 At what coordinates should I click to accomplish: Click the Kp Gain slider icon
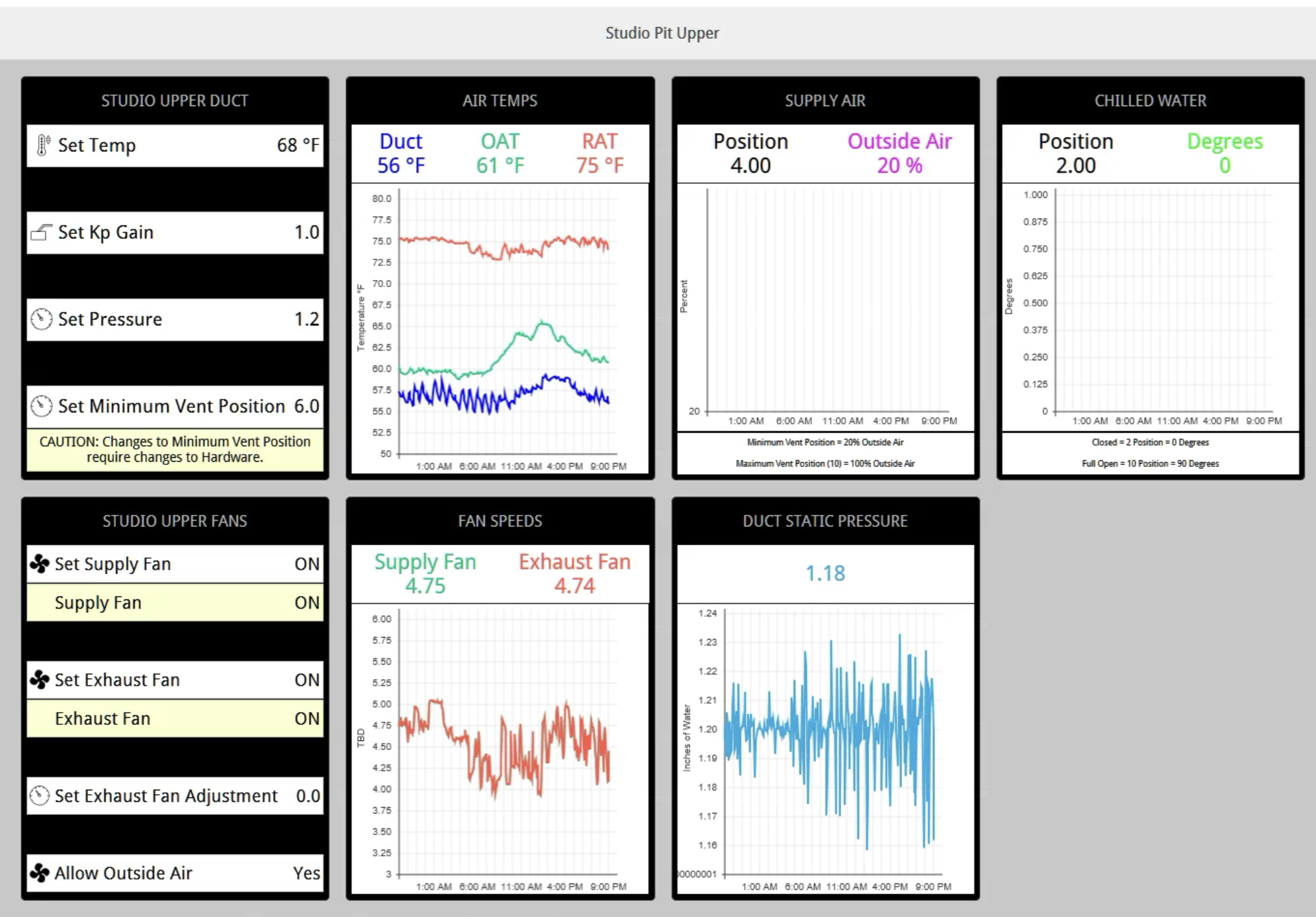pyautogui.click(x=41, y=233)
